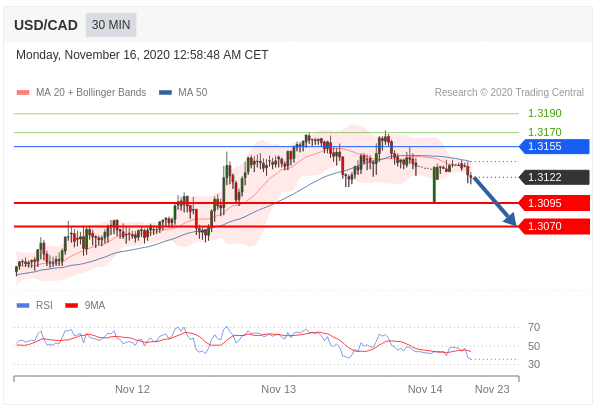Image resolution: width=596 pixels, height=411 pixels.
Task: Click the MA 50 legend label
Action: click(x=193, y=92)
